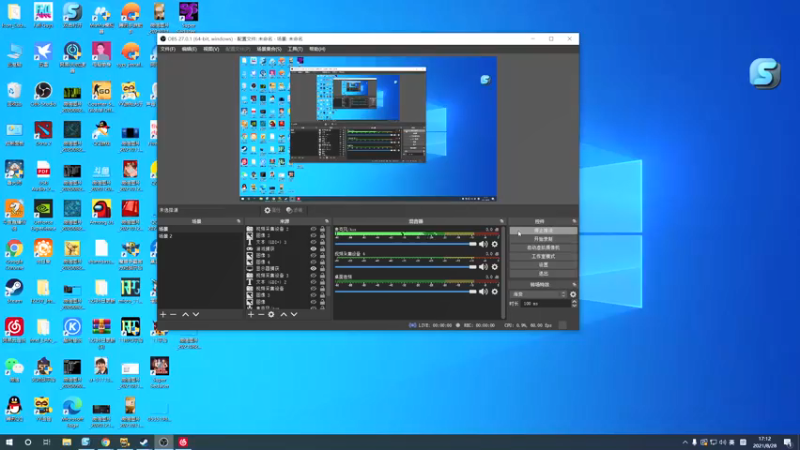Open the 文件(F) menu
The height and width of the screenshot is (450, 800).
pos(168,49)
